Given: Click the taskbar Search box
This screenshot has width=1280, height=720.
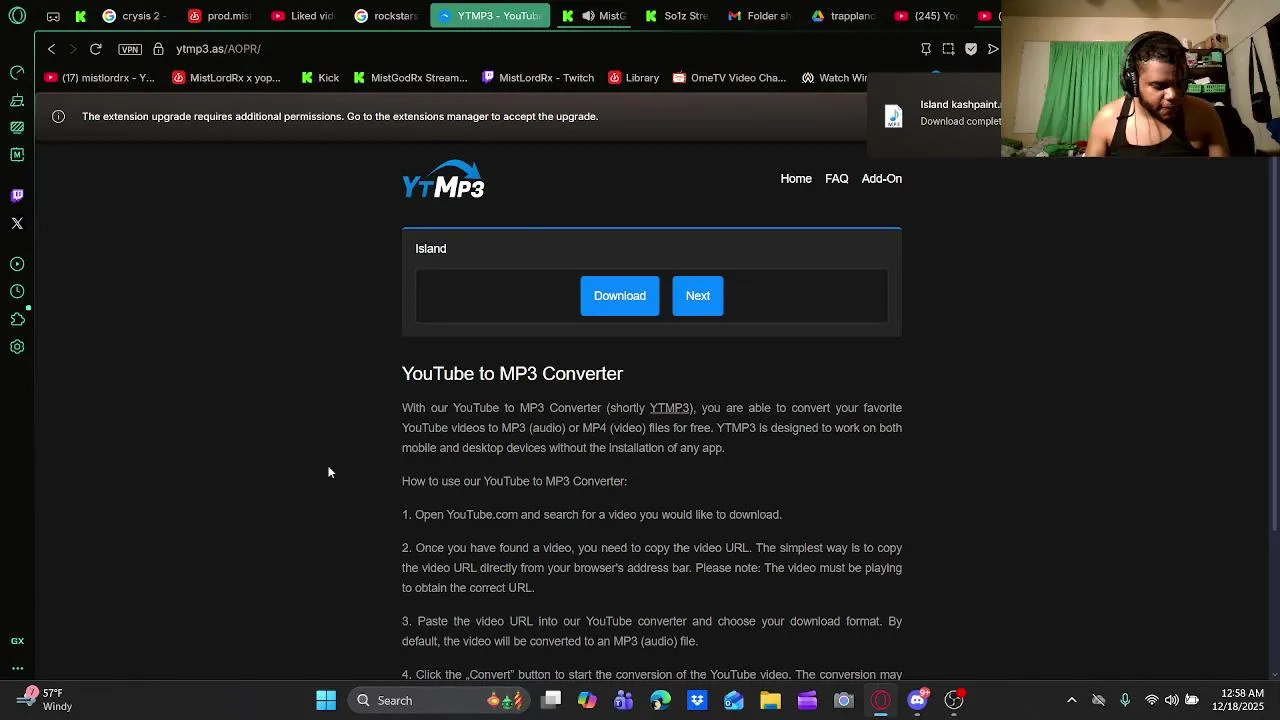Looking at the screenshot, I should click(438, 701).
